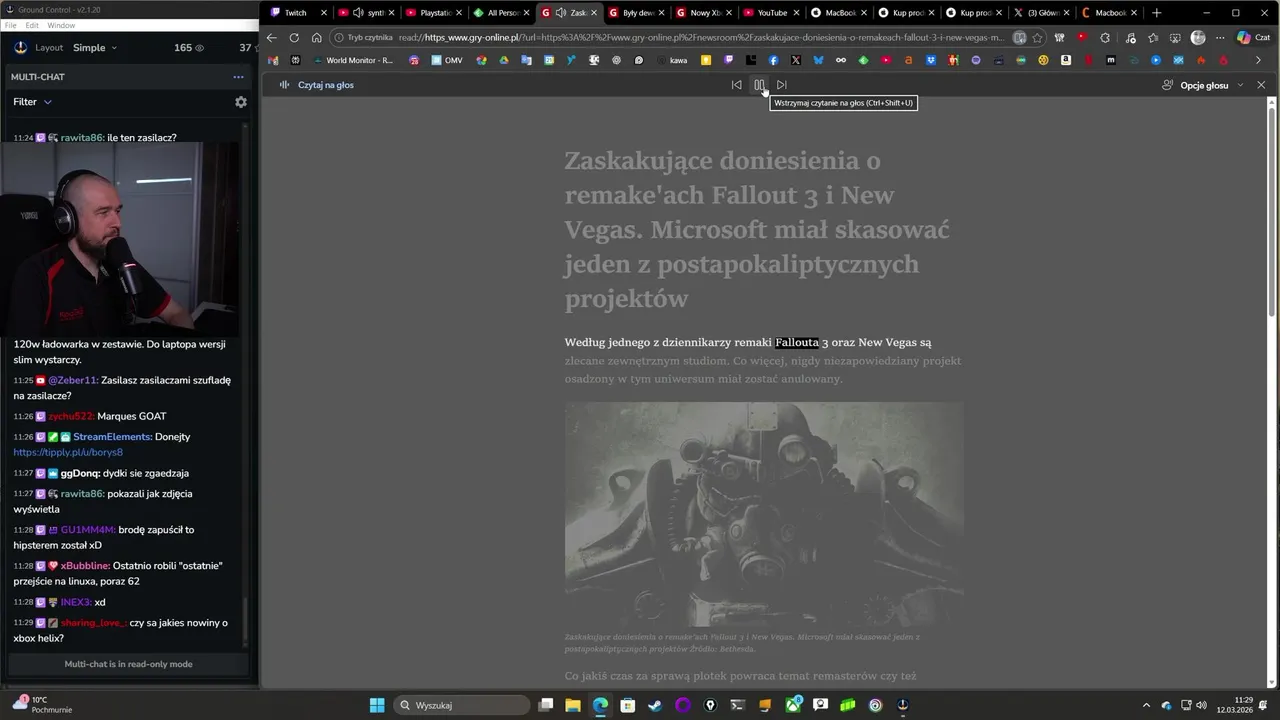Viewport: 1280px width, 720px height.
Task: Reload the current page
Action: tap(294, 38)
